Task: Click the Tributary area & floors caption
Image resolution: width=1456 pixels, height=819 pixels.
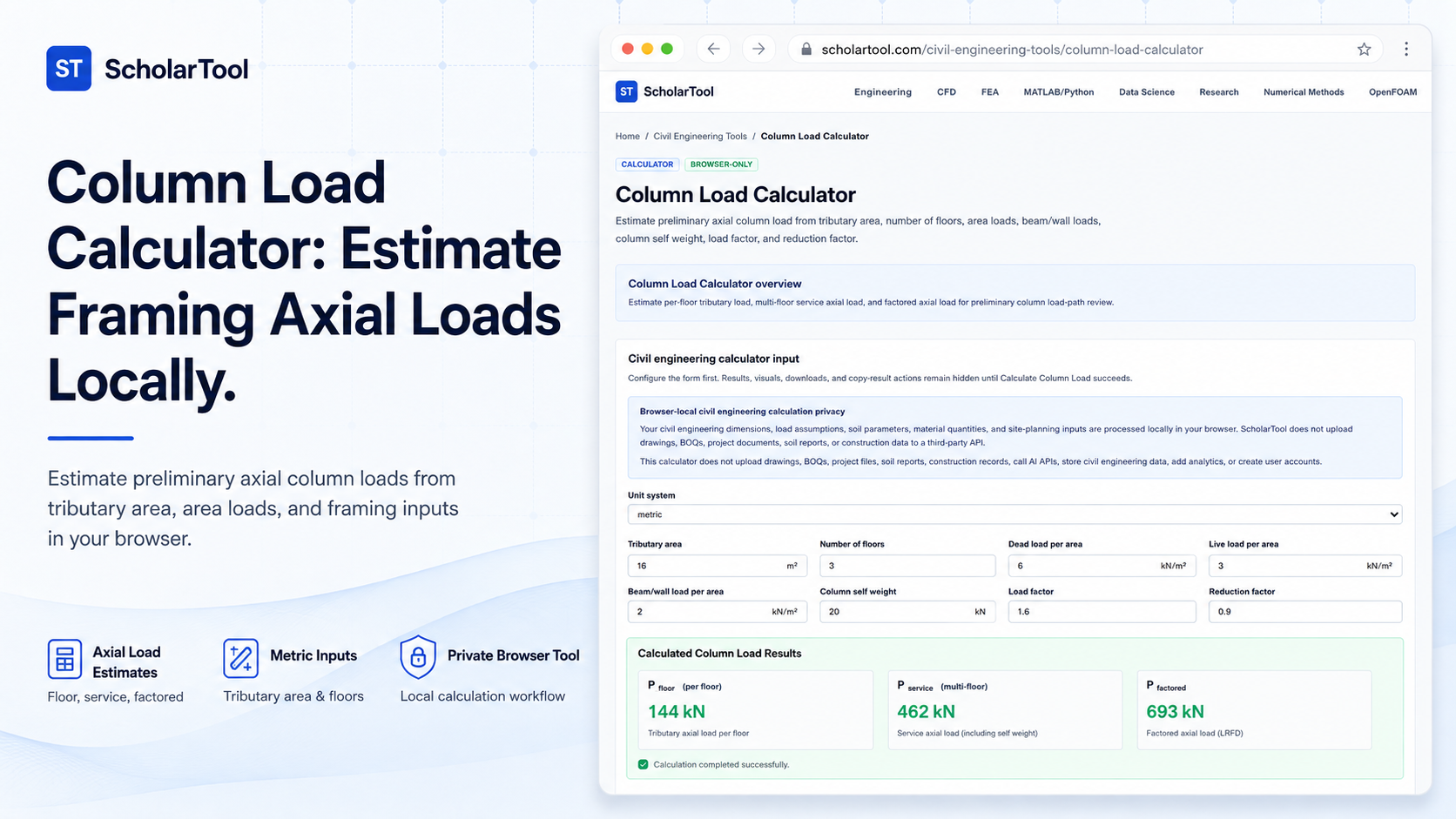Action: click(x=293, y=696)
